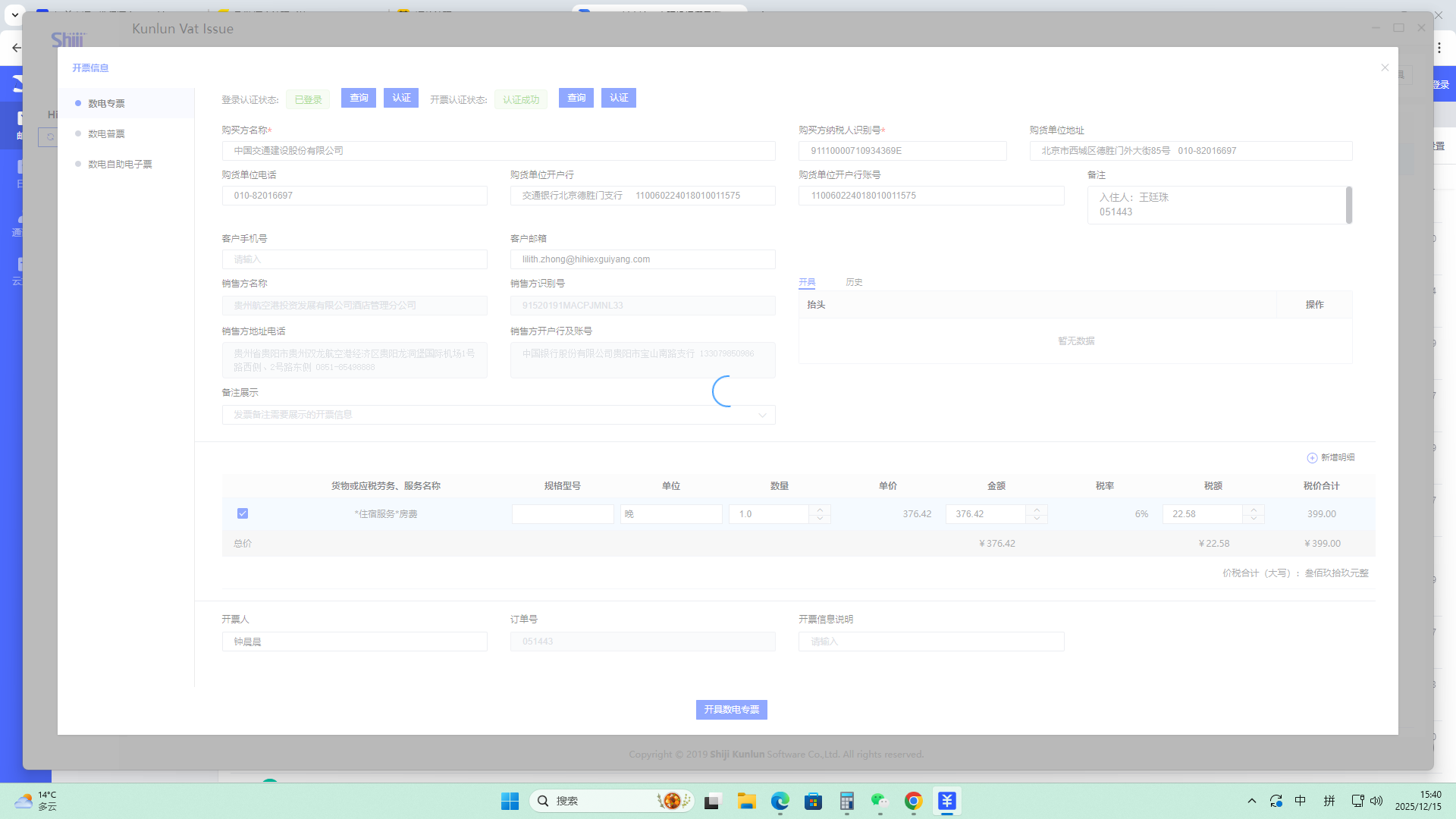Select 数电普票 invoice type
This screenshot has height=819, width=1456.
click(106, 134)
